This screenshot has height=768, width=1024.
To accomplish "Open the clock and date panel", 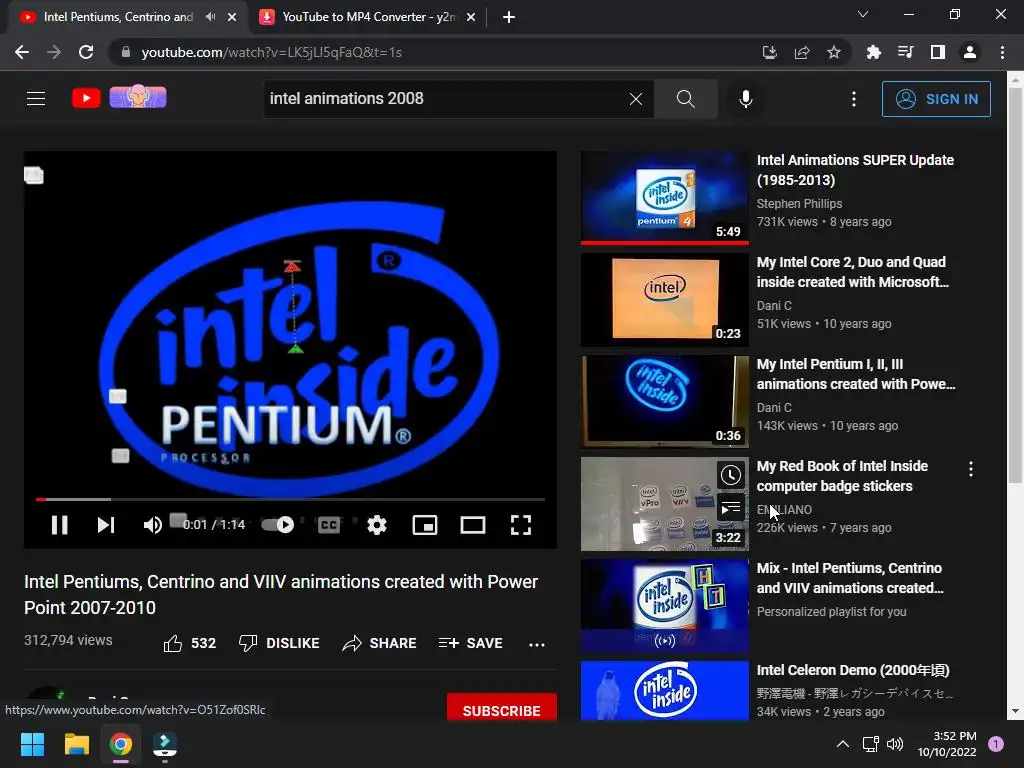I will (x=947, y=744).
